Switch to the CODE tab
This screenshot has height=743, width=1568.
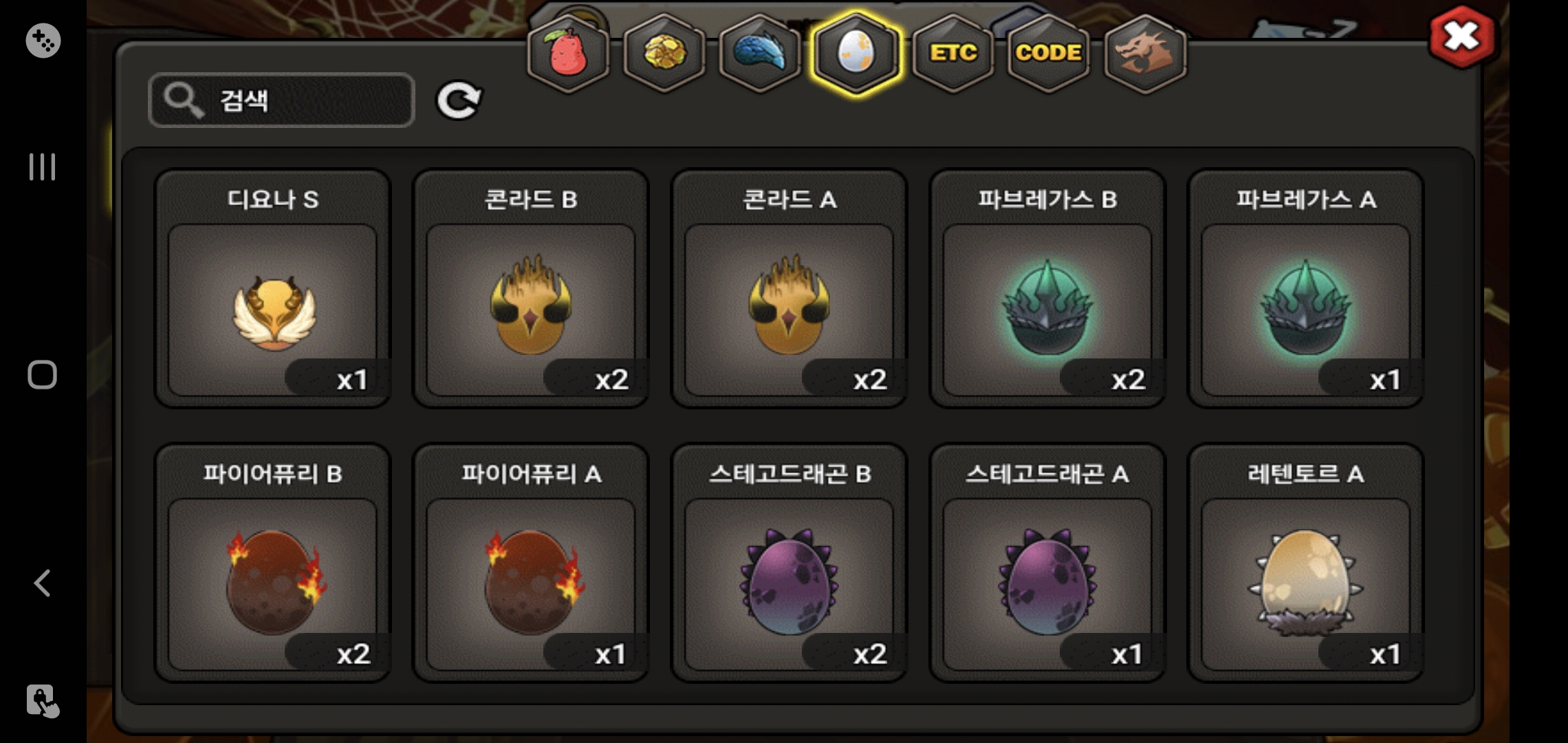tap(1049, 53)
